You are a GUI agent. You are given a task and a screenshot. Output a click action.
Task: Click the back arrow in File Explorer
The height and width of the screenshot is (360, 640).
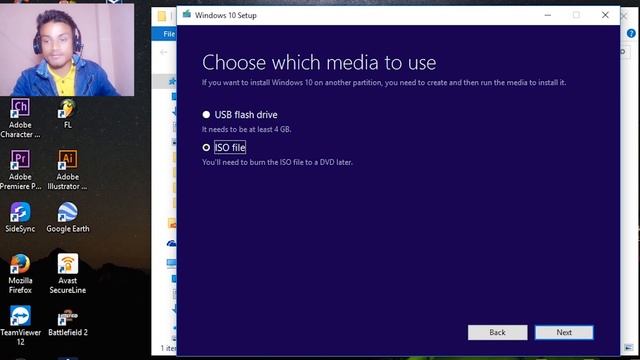164,52
